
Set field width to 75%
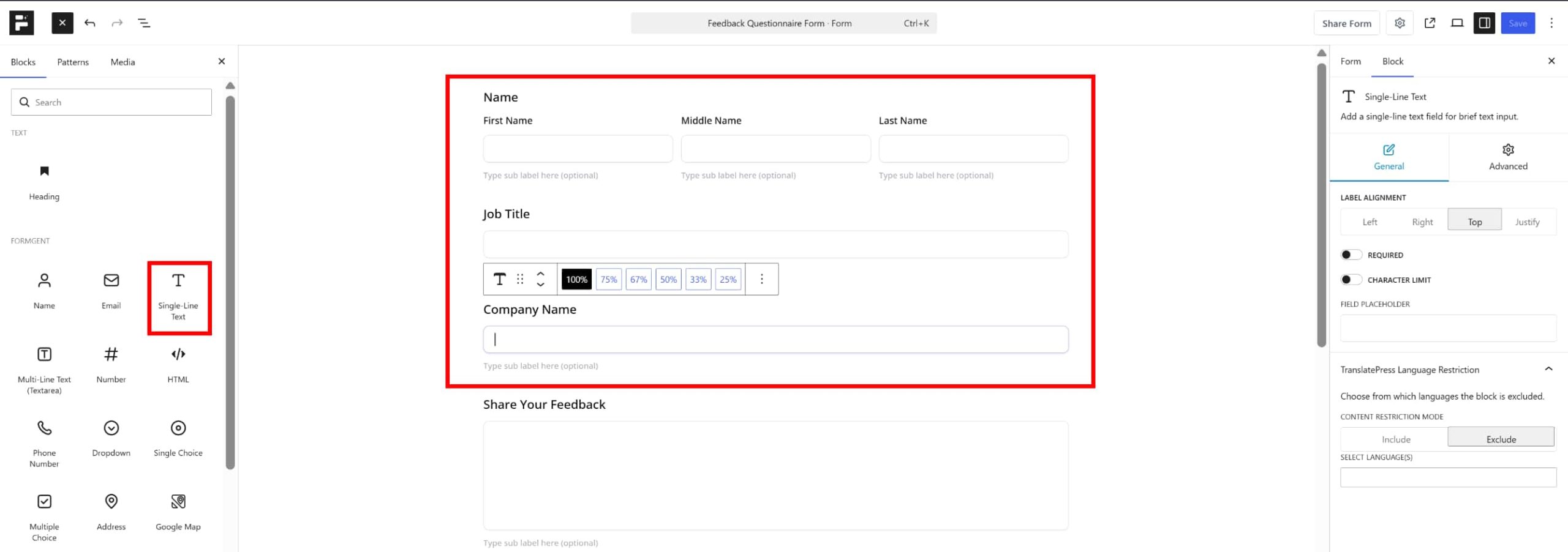[x=608, y=279]
